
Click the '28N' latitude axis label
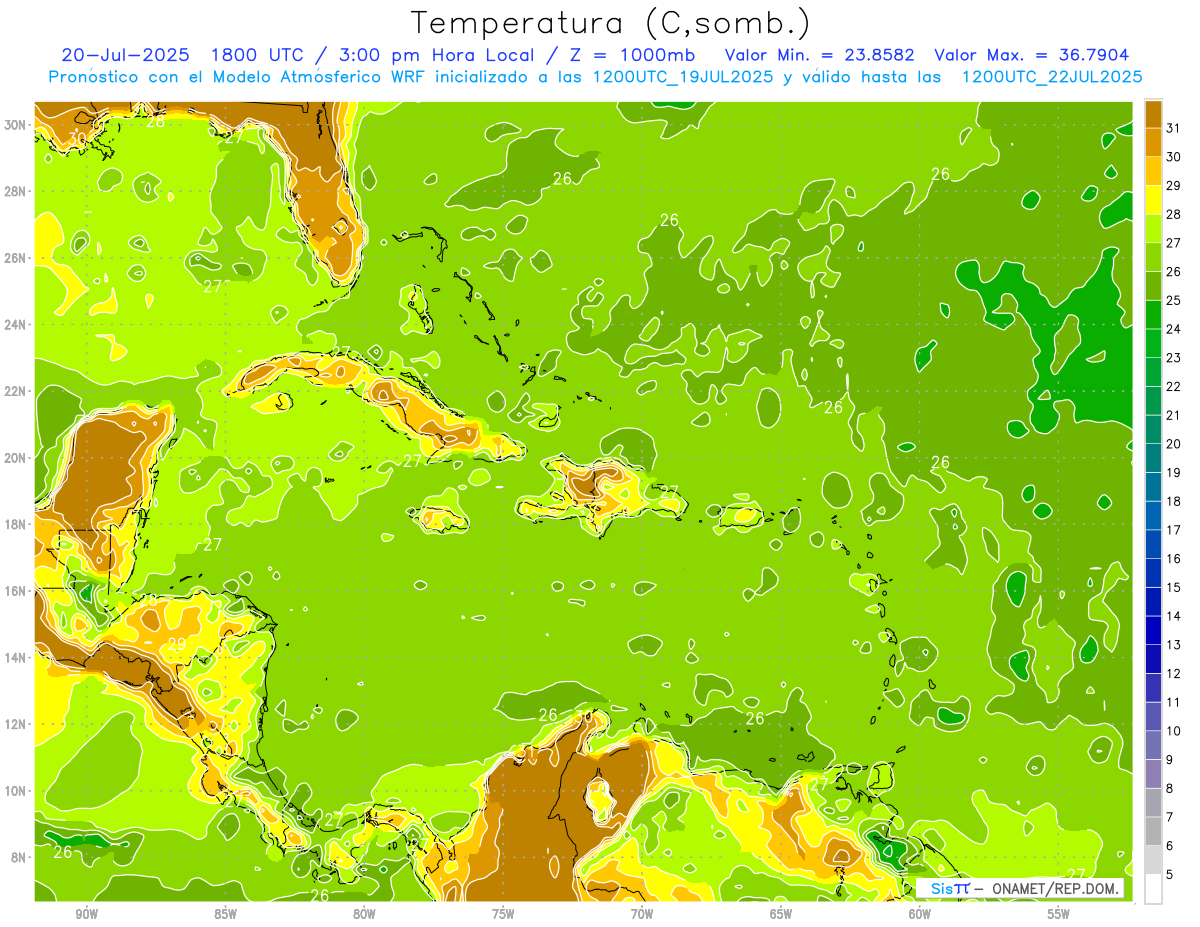14,191
